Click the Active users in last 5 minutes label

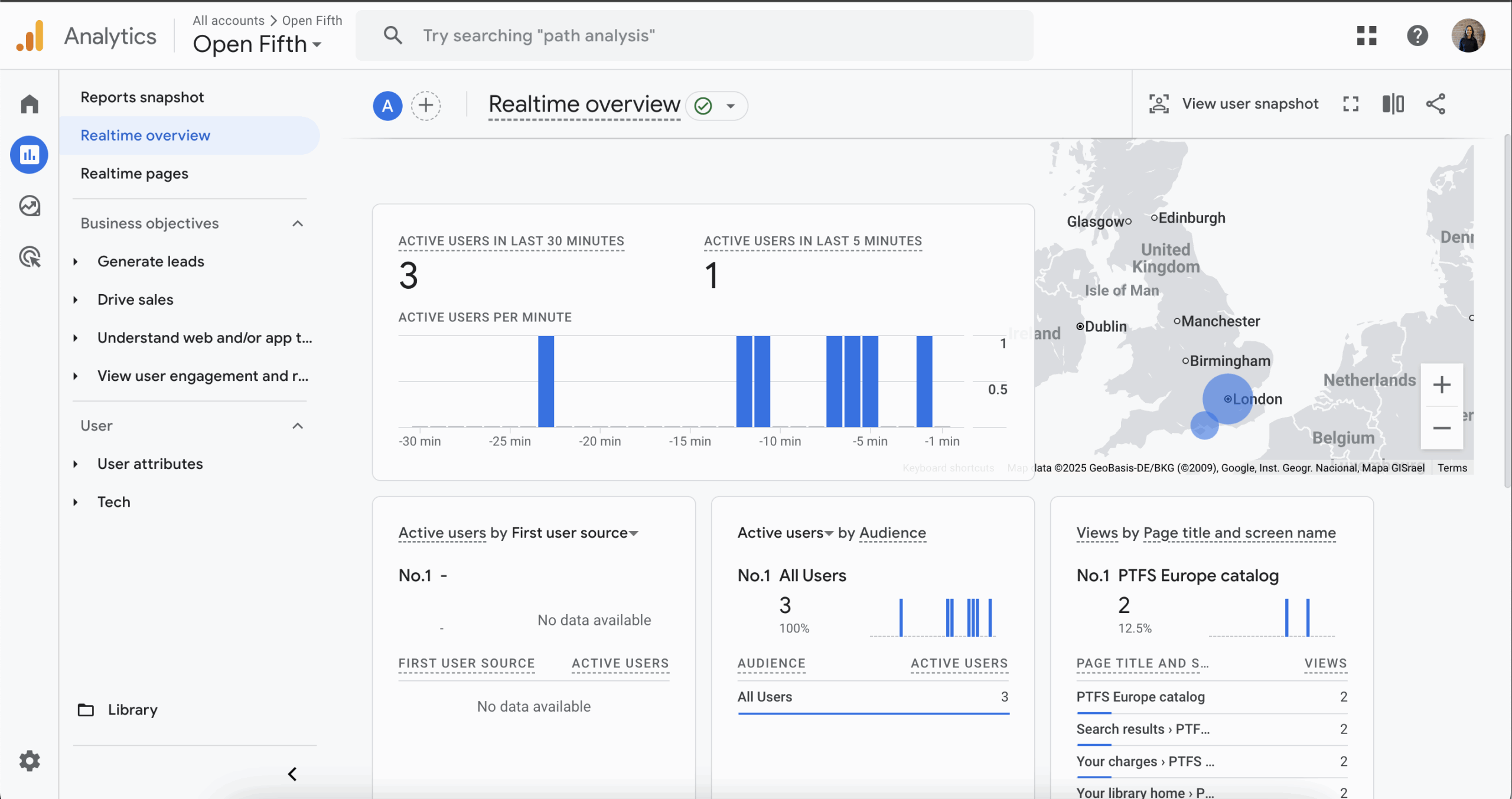pyautogui.click(x=813, y=241)
